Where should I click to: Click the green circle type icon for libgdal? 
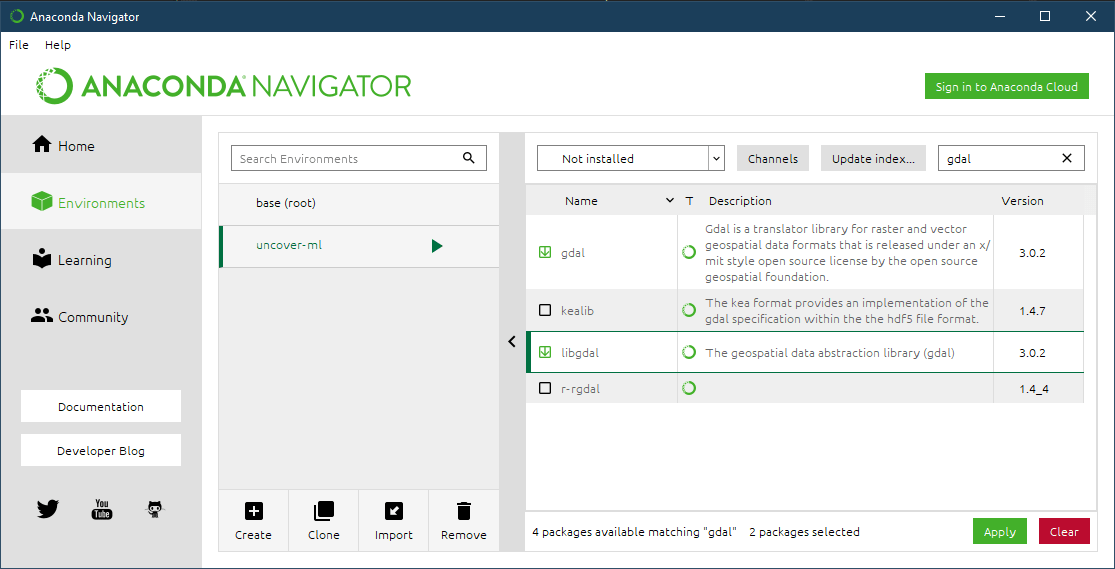tap(688, 352)
